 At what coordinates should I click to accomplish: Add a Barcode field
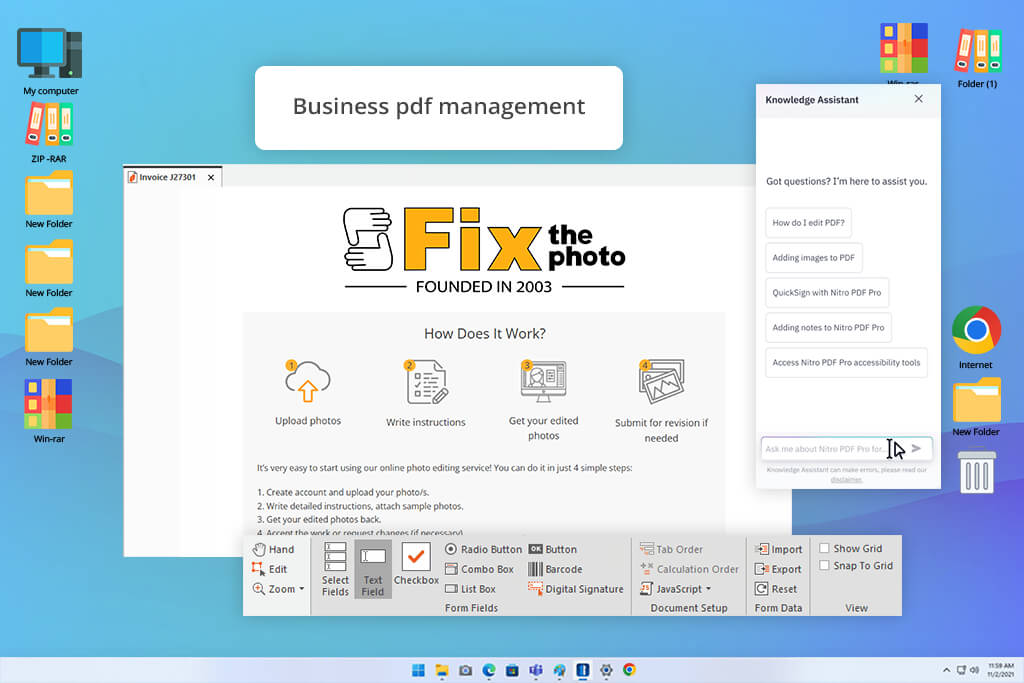pos(555,569)
